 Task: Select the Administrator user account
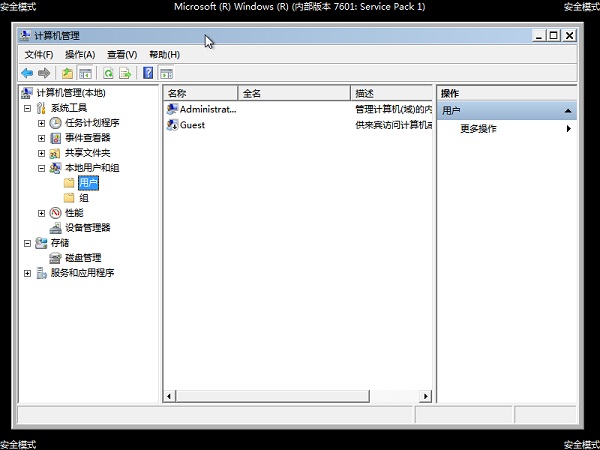pos(207,109)
